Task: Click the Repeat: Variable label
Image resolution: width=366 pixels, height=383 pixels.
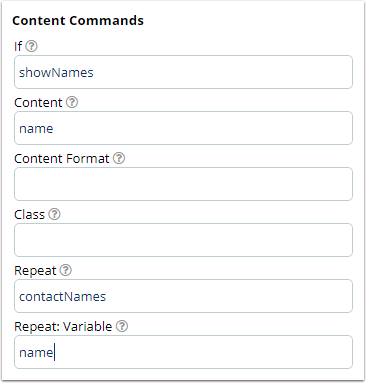Action: (x=63, y=326)
